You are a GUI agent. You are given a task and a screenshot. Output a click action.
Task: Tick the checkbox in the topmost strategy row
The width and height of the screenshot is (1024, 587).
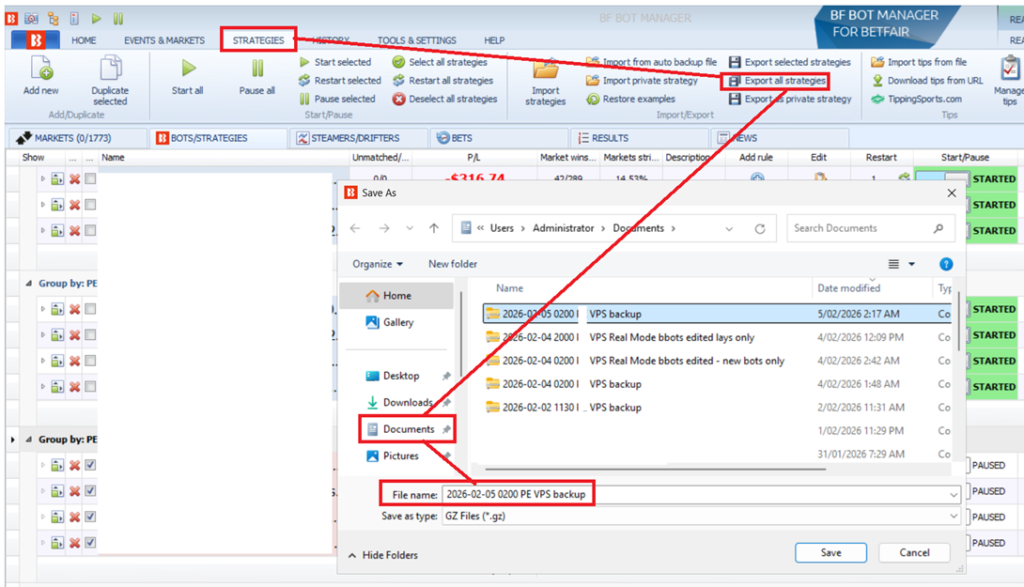coord(91,179)
